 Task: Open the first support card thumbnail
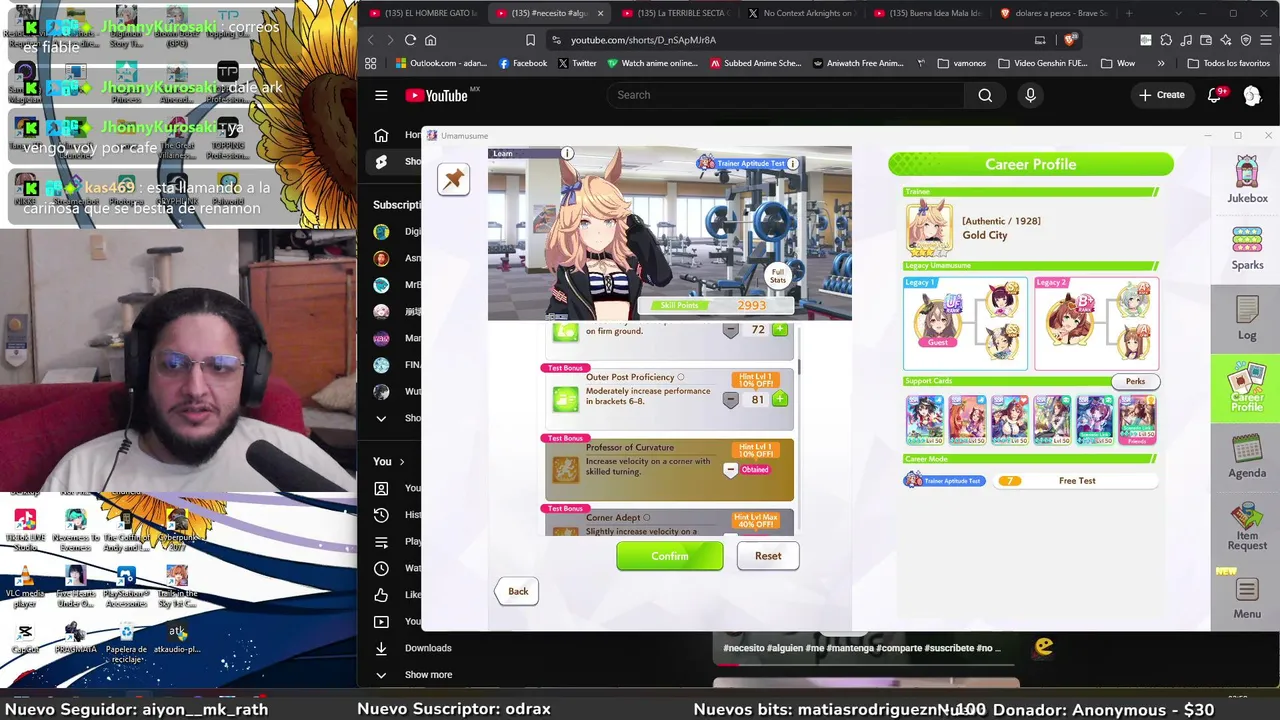924,420
